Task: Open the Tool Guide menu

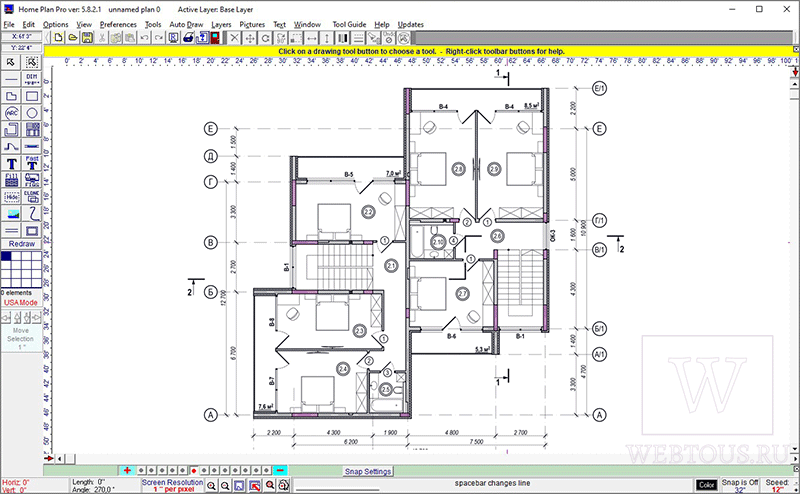Action: (x=349, y=24)
